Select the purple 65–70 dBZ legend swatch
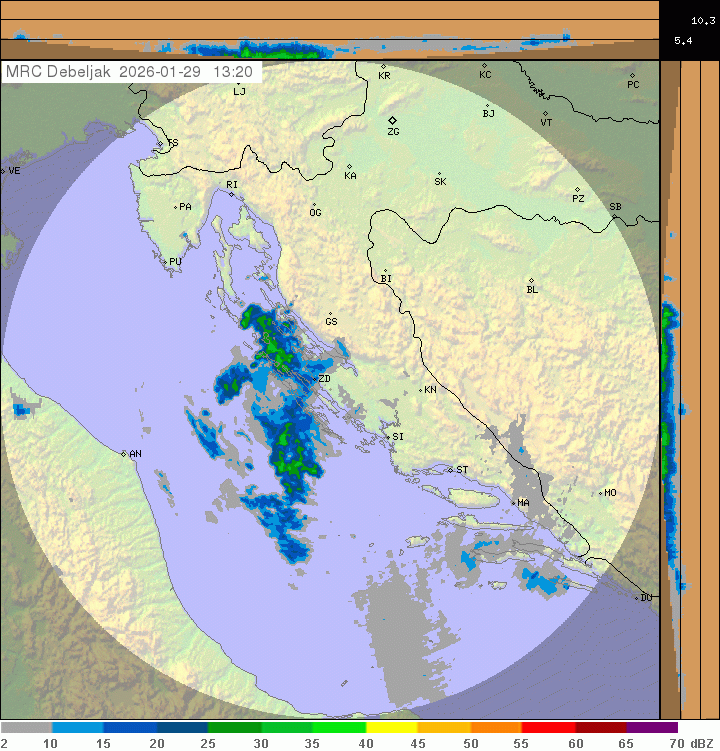 coord(652,728)
